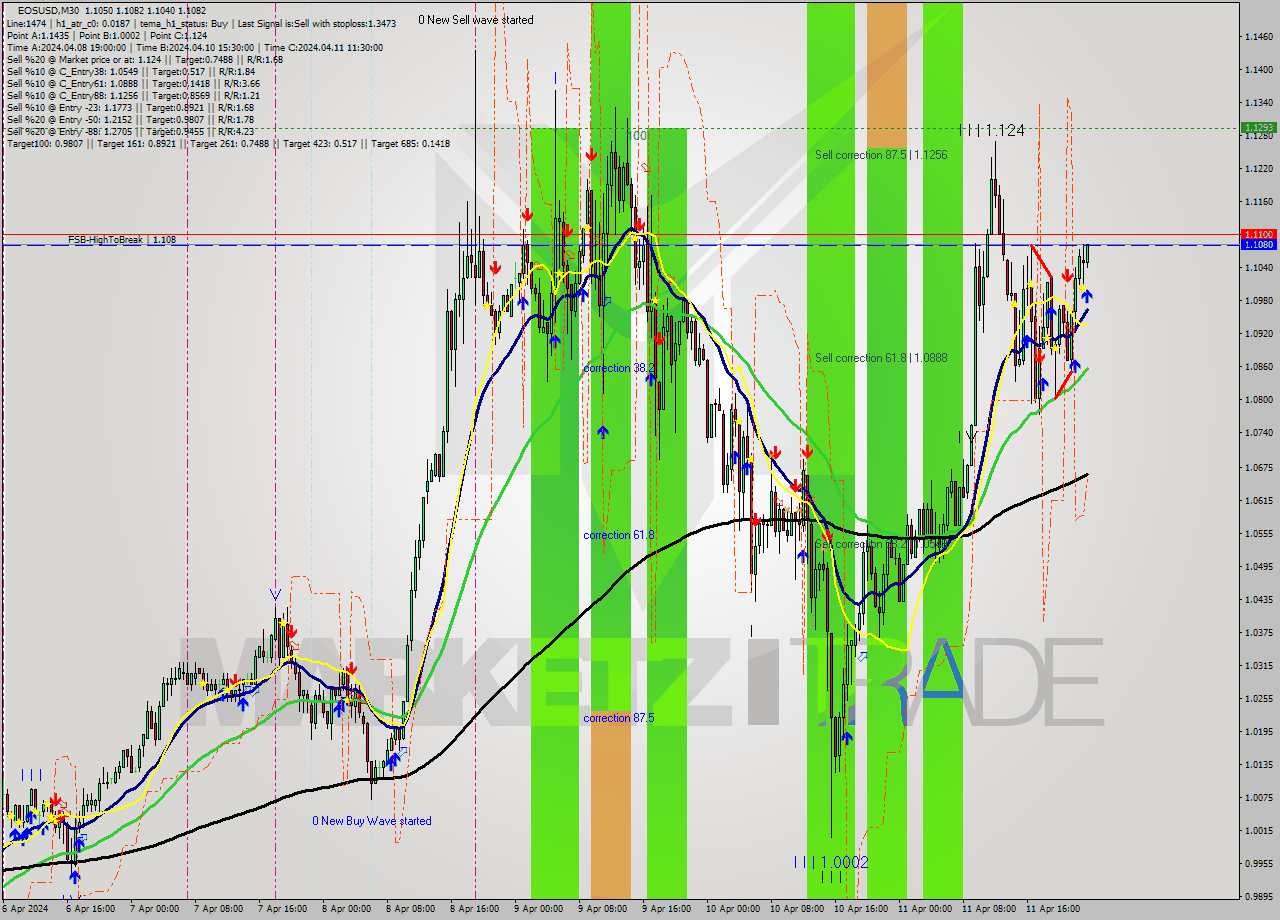
Task: Click the green 1.1293 price tag
Action: coord(1258,128)
